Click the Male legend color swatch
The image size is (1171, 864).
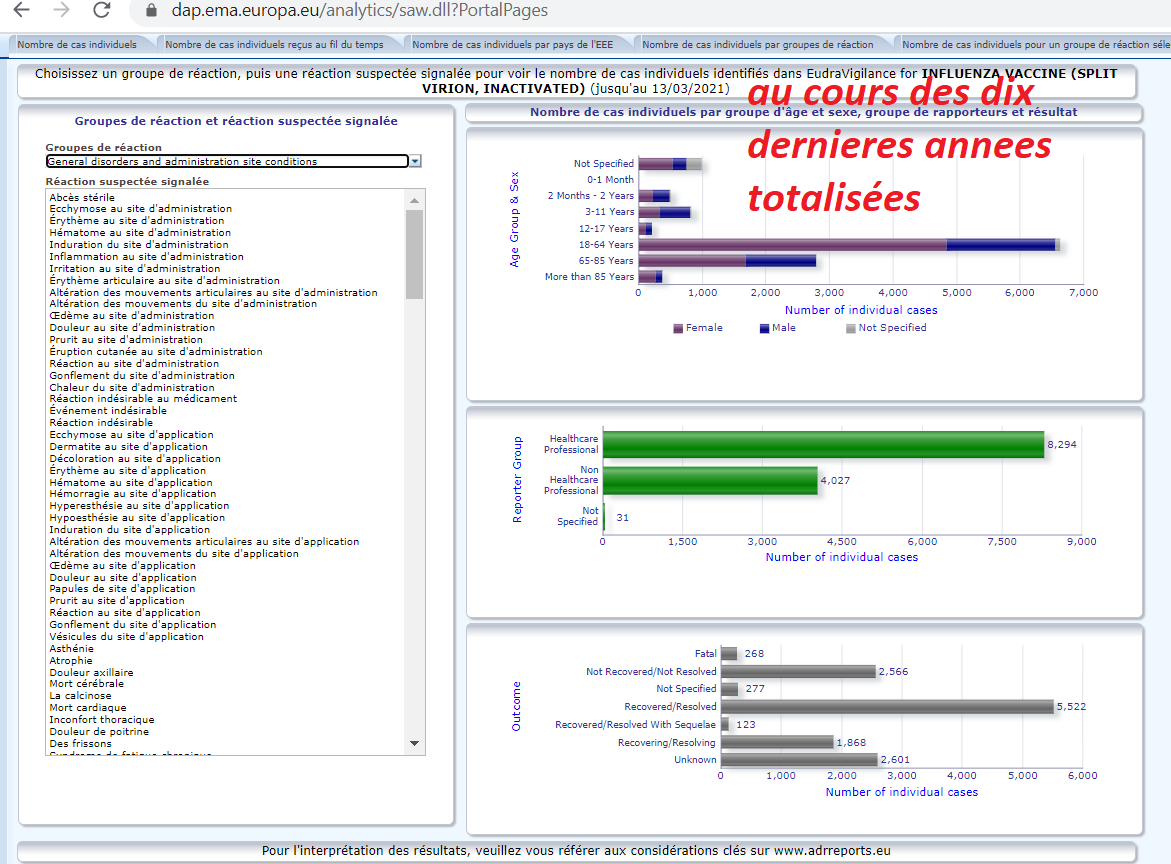(x=764, y=328)
